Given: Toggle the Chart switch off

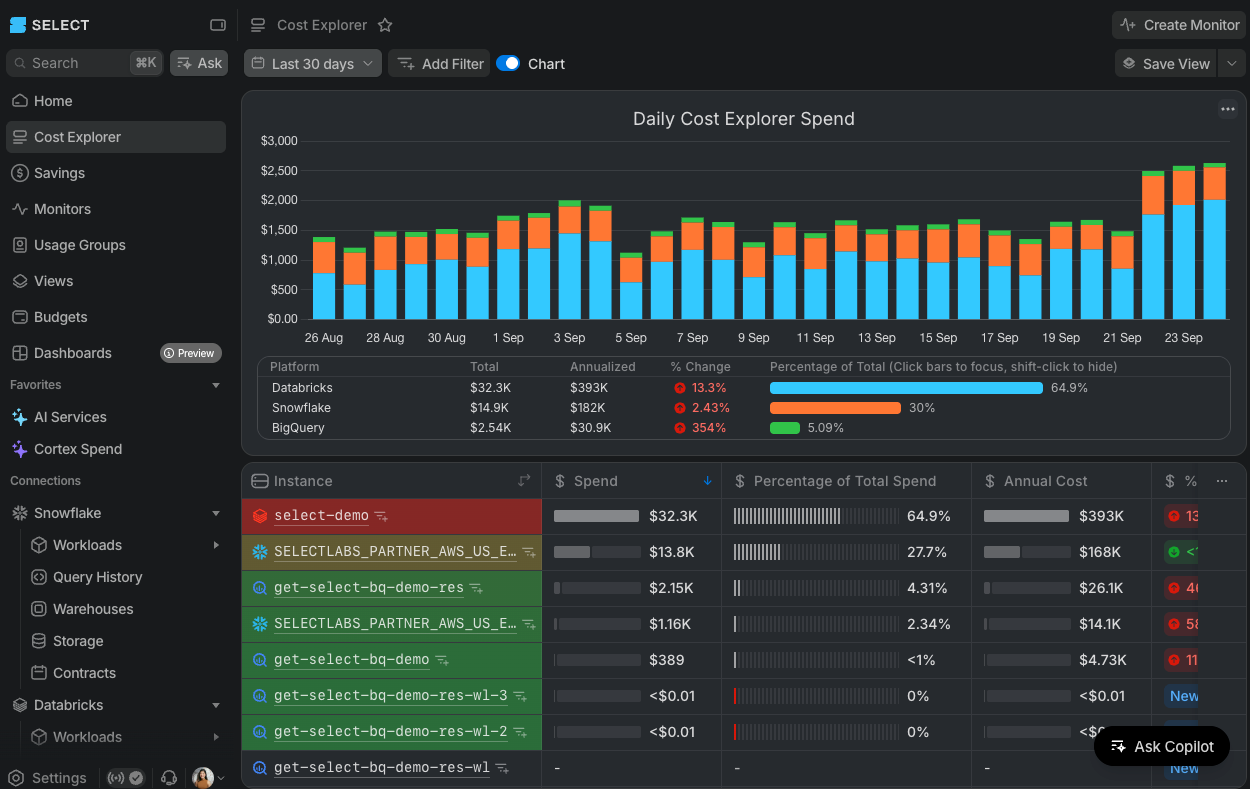Looking at the screenshot, I should coord(508,63).
